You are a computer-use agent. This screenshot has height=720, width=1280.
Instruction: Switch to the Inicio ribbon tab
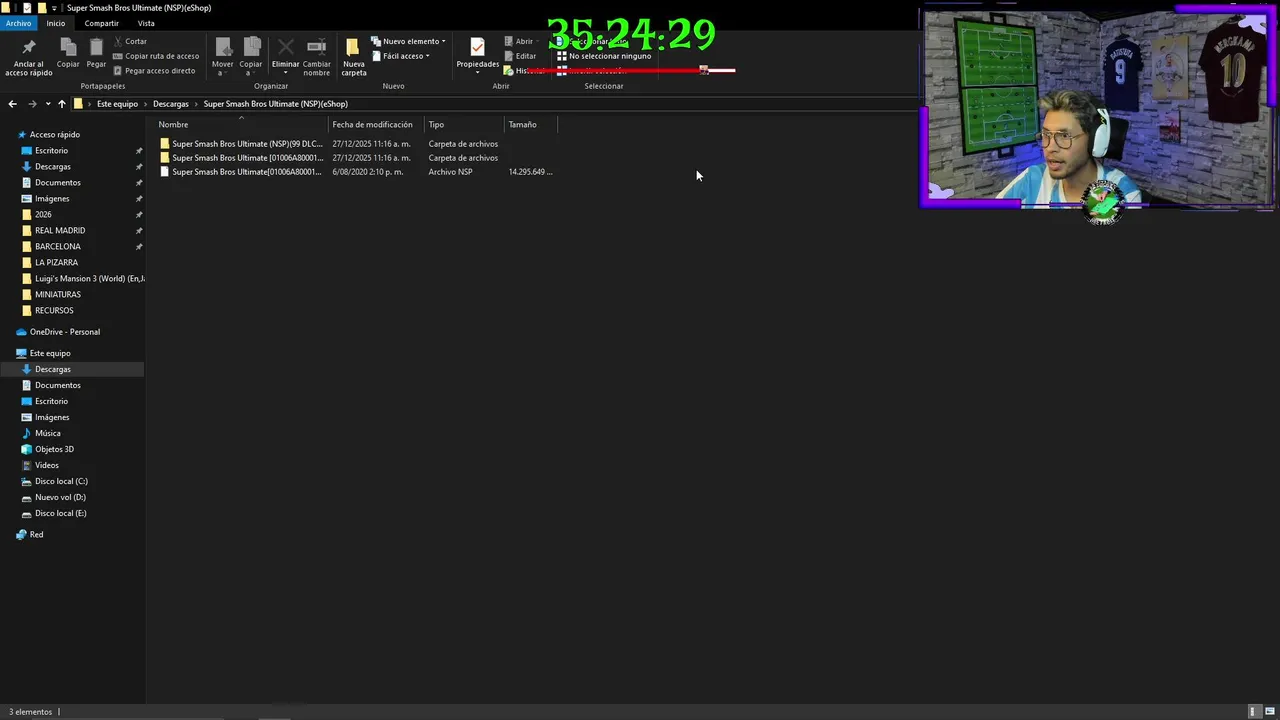[x=56, y=23]
